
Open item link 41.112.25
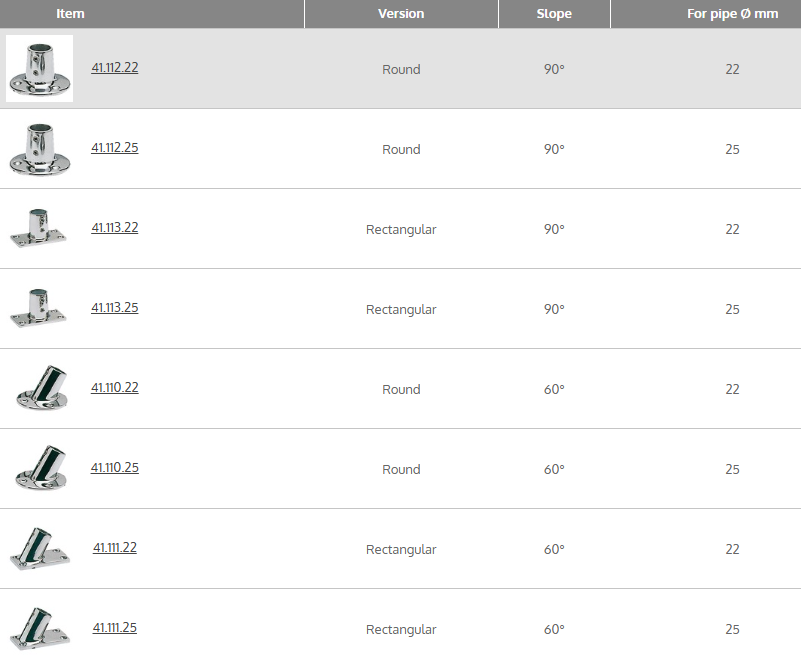click(x=114, y=148)
